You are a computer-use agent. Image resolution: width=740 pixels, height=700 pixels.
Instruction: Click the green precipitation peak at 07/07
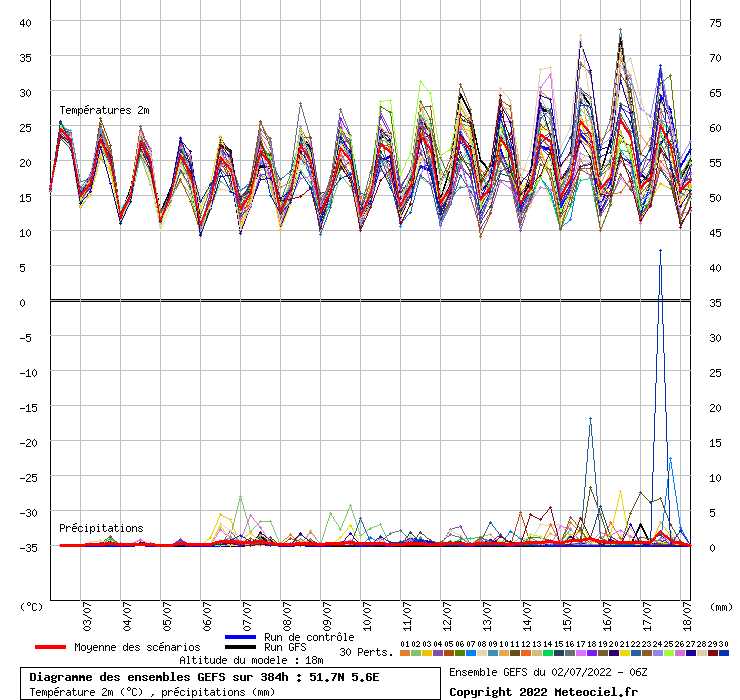240,497
